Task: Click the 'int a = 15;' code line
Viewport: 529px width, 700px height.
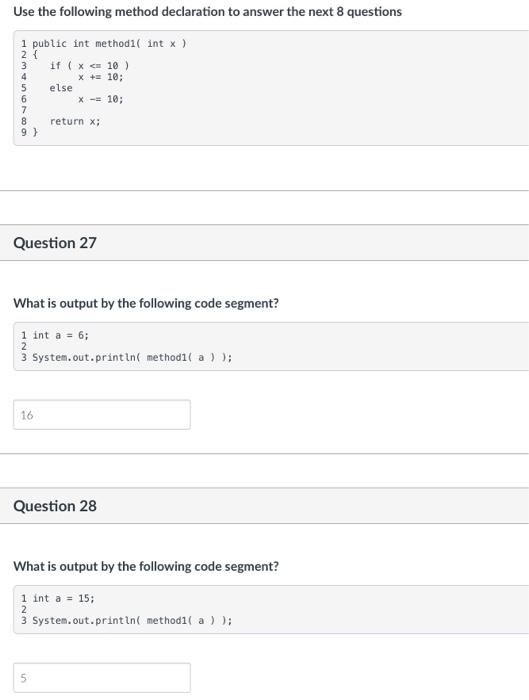Action: (63, 598)
